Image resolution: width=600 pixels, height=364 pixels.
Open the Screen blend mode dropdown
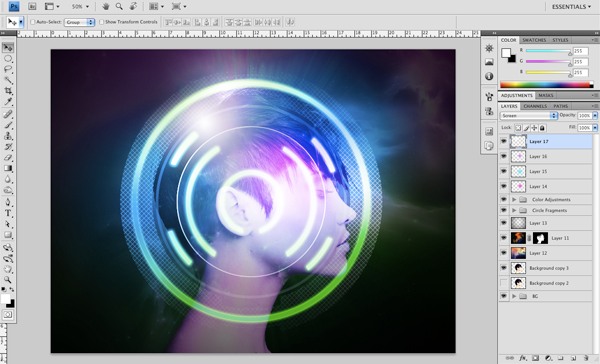[529, 115]
